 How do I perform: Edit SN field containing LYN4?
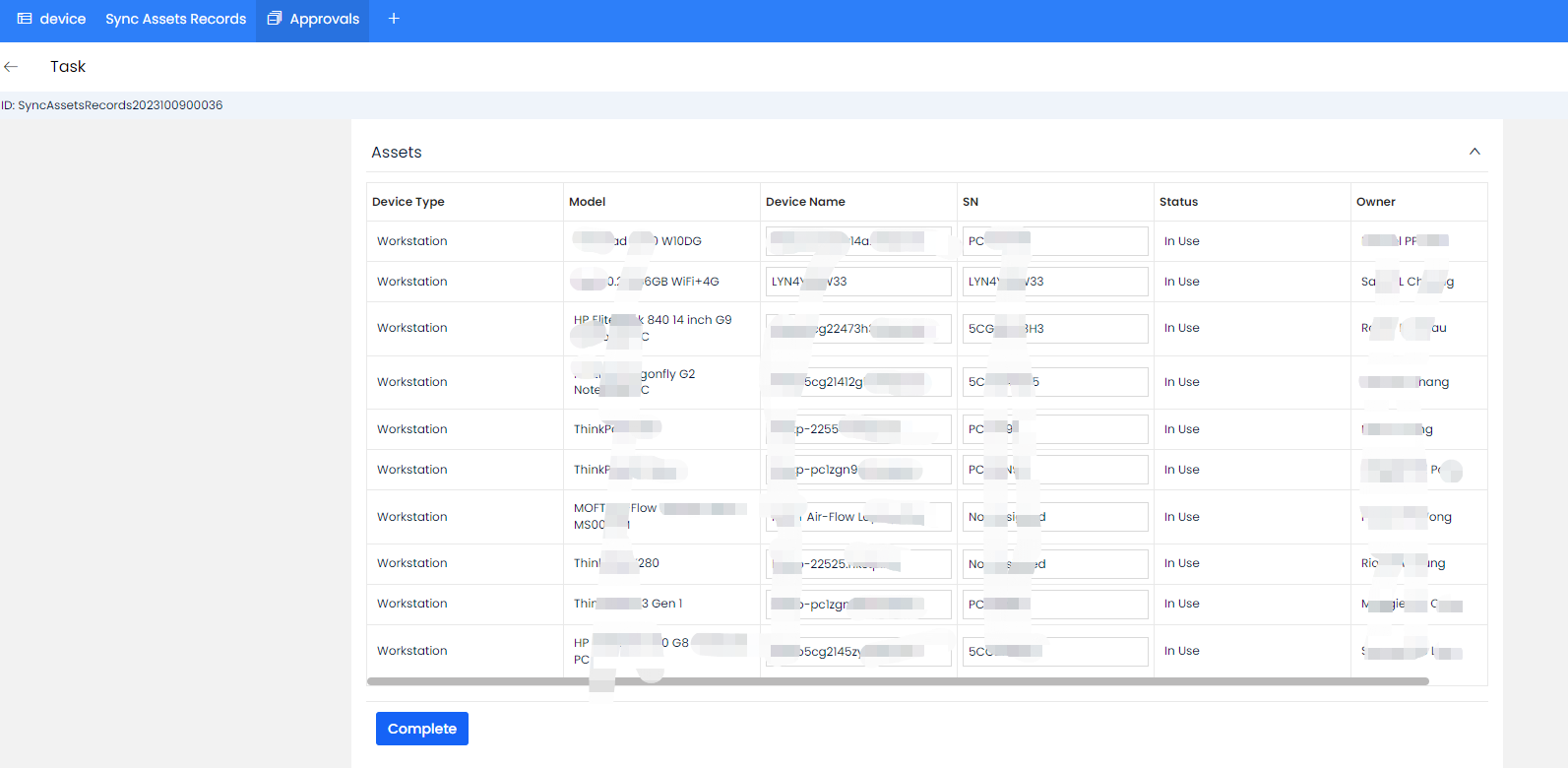click(1055, 282)
